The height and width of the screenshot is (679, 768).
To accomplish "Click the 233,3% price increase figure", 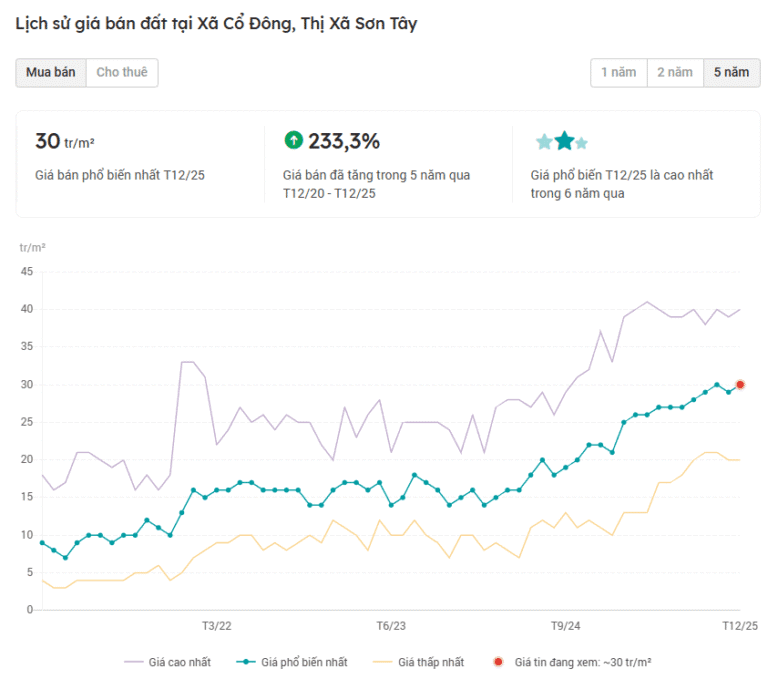I will click(344, 141).
